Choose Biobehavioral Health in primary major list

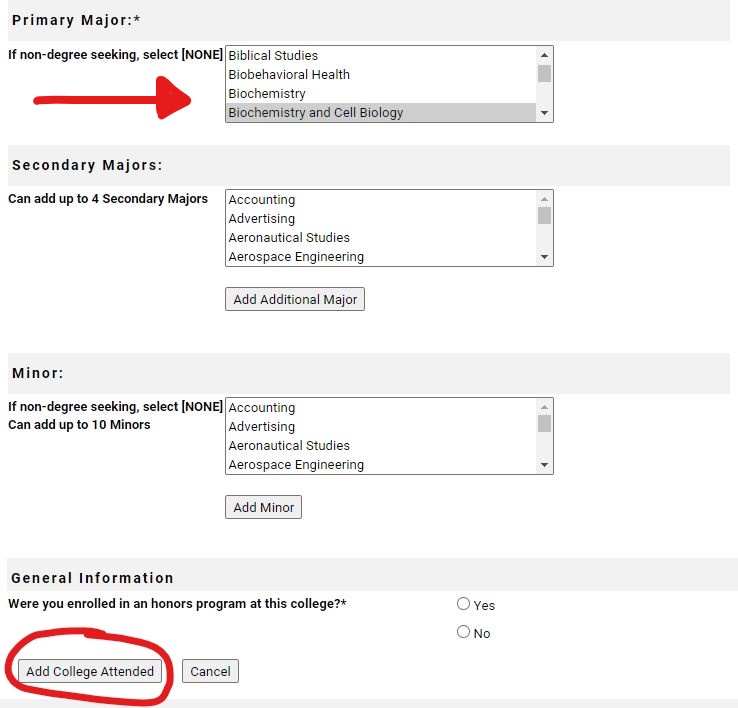[289, 75]
